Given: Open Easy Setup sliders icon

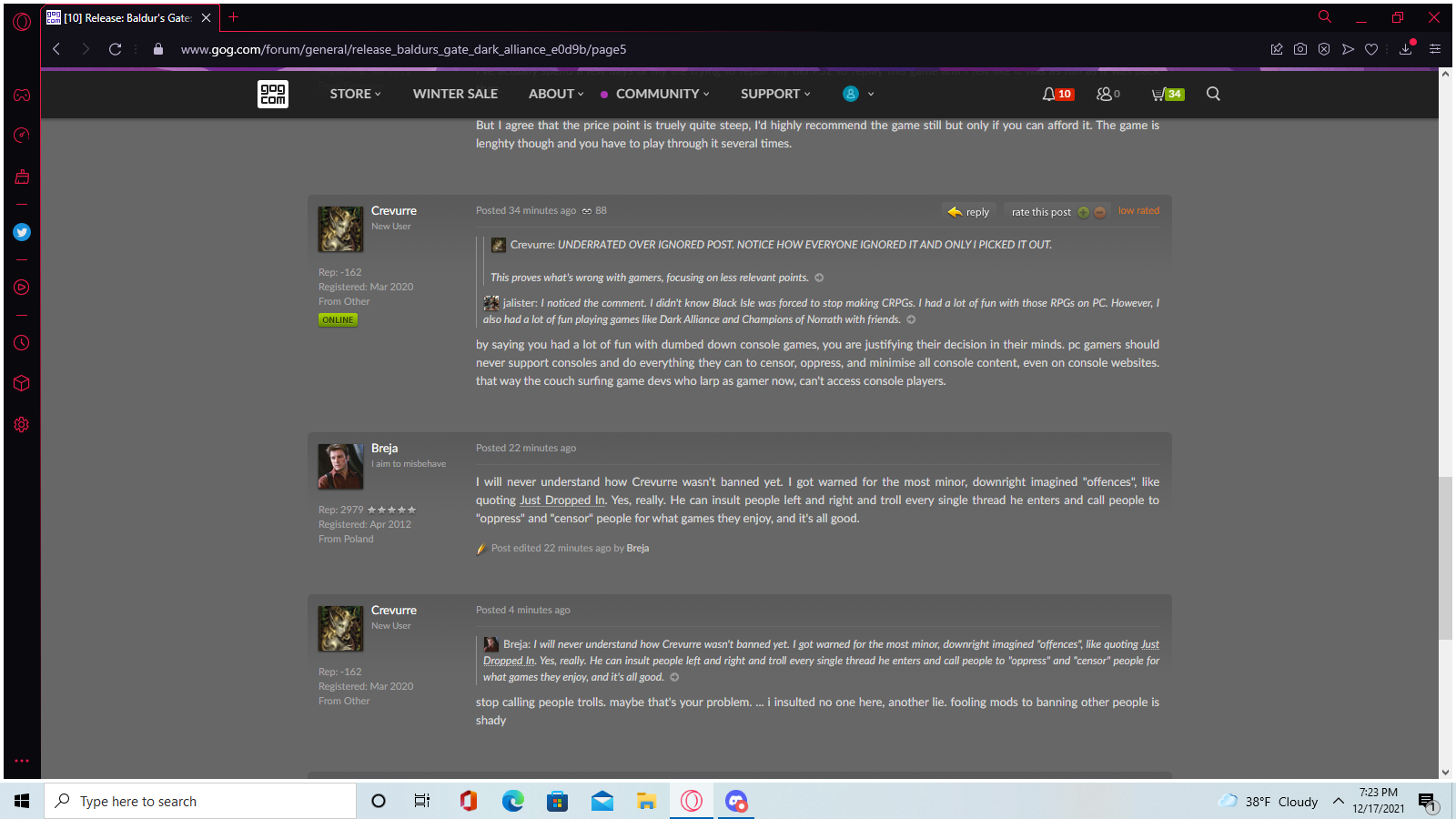Looking at the screenshot, I should (x=1435, y=49).
